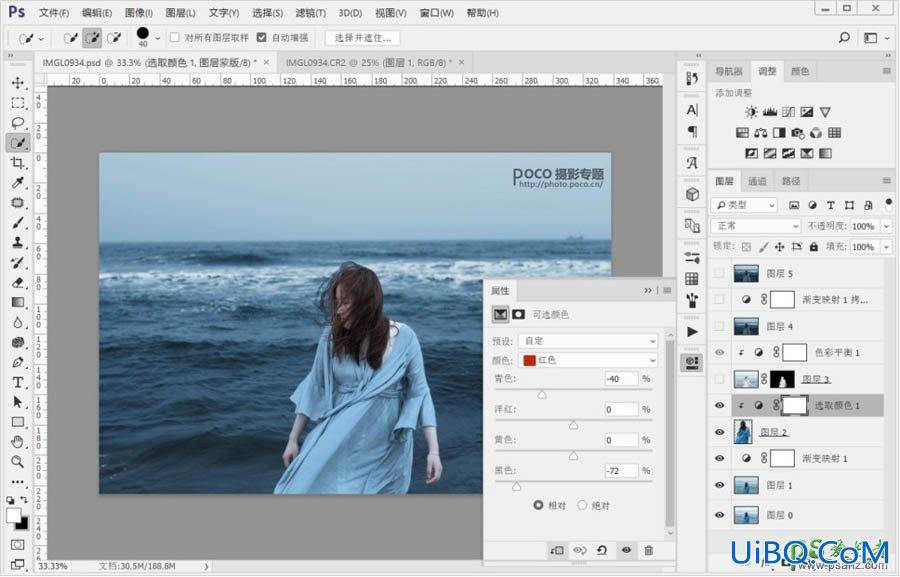Select the Relative radio button

pyautogui.click(x=538, y=505)
